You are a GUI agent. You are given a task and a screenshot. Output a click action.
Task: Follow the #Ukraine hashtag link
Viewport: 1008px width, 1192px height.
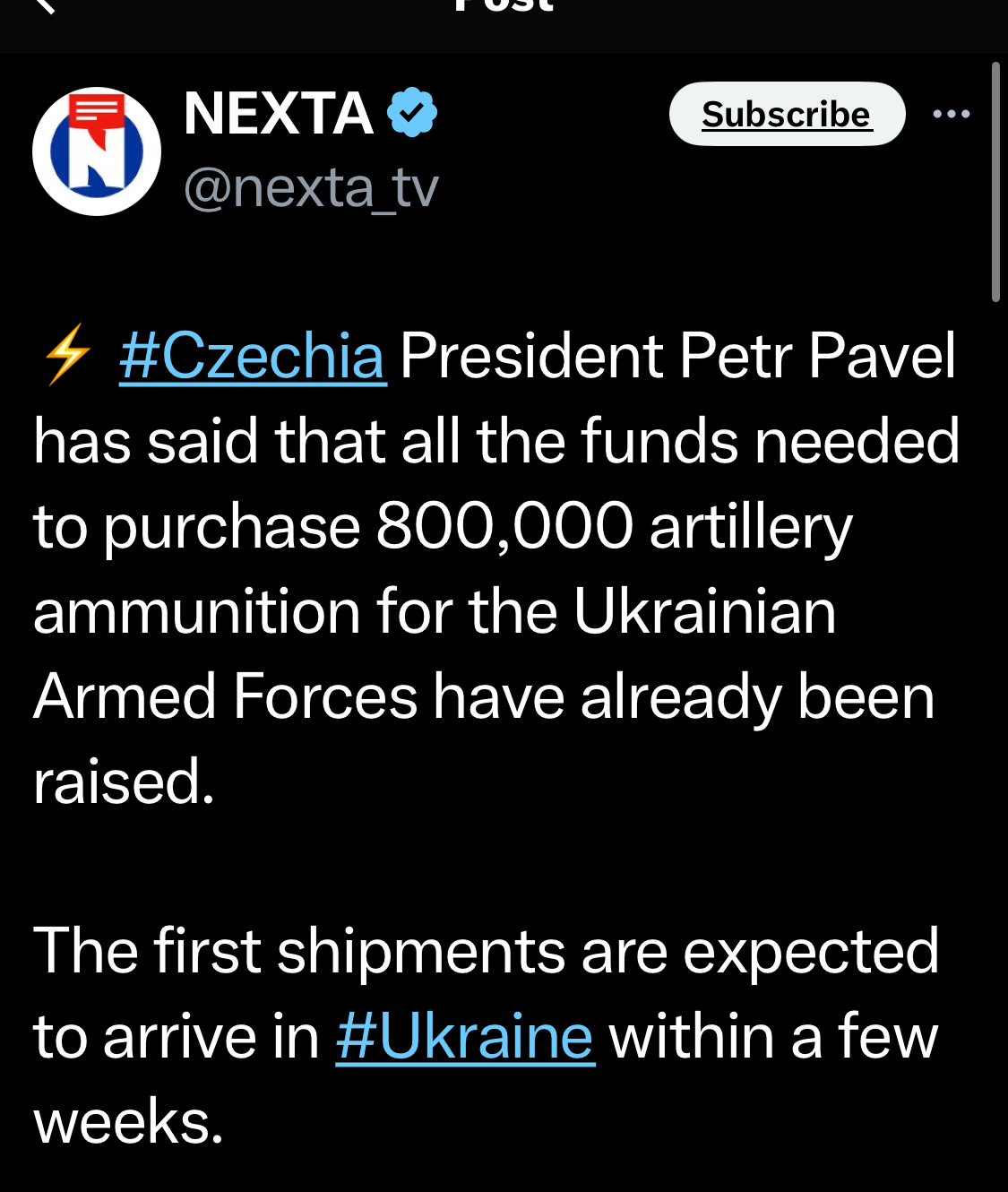point(465,1037)
